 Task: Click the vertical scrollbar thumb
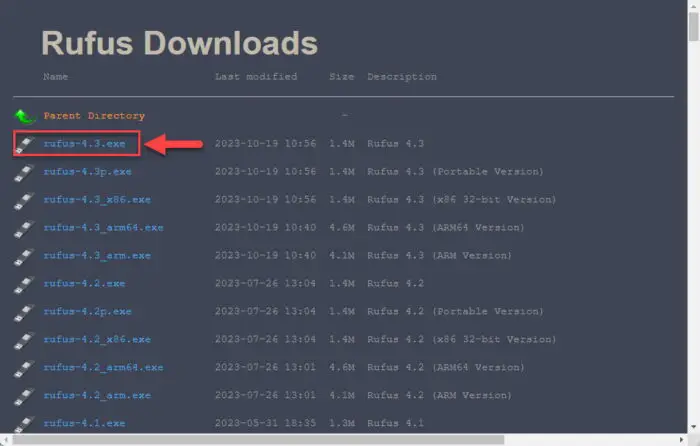693,27
